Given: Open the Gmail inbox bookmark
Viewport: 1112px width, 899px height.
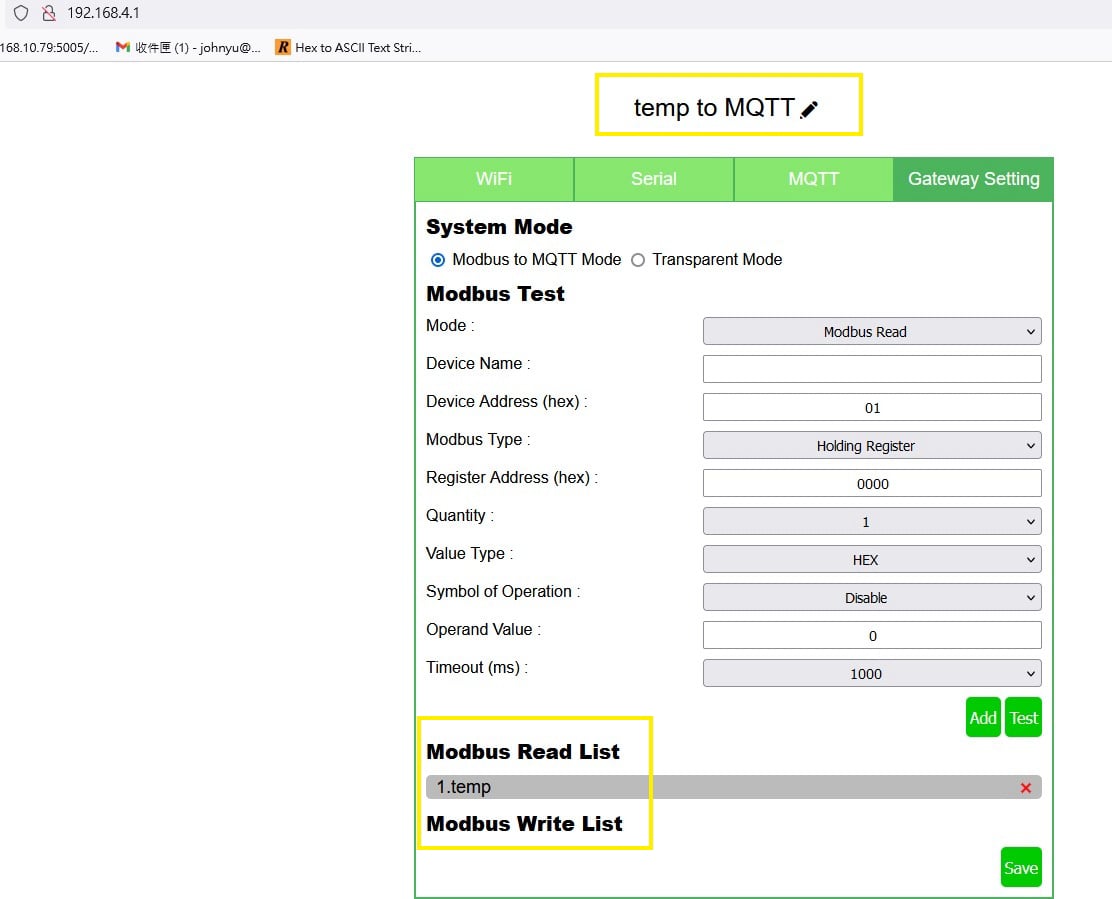Looking at the screenshot, I should click(188, 47).
